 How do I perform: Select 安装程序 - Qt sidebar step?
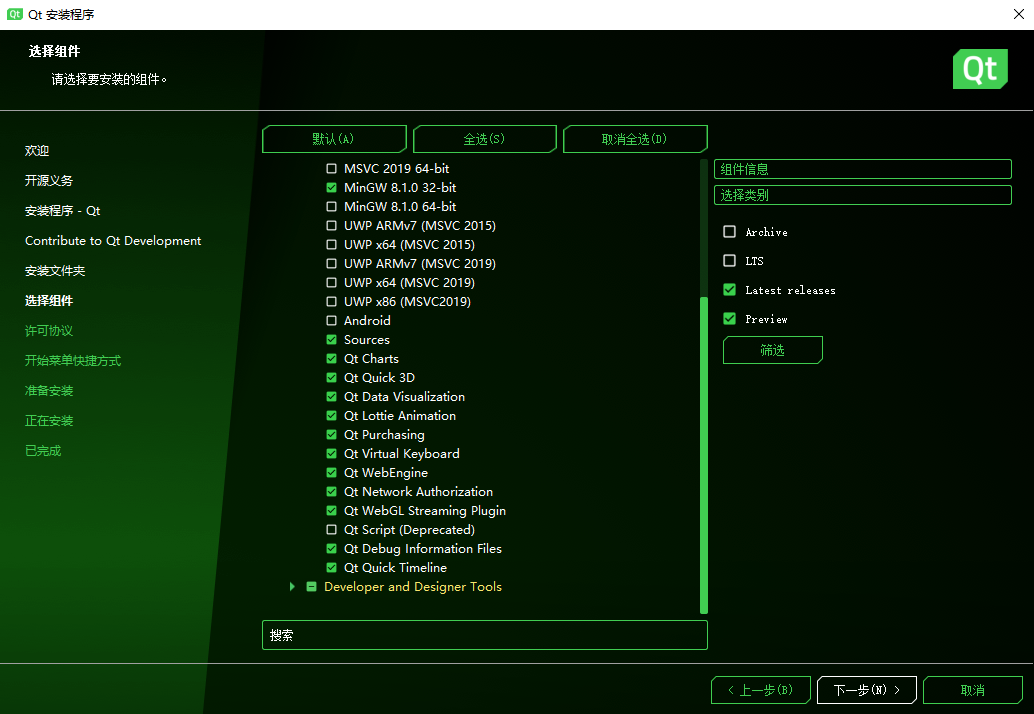point(63,211)
